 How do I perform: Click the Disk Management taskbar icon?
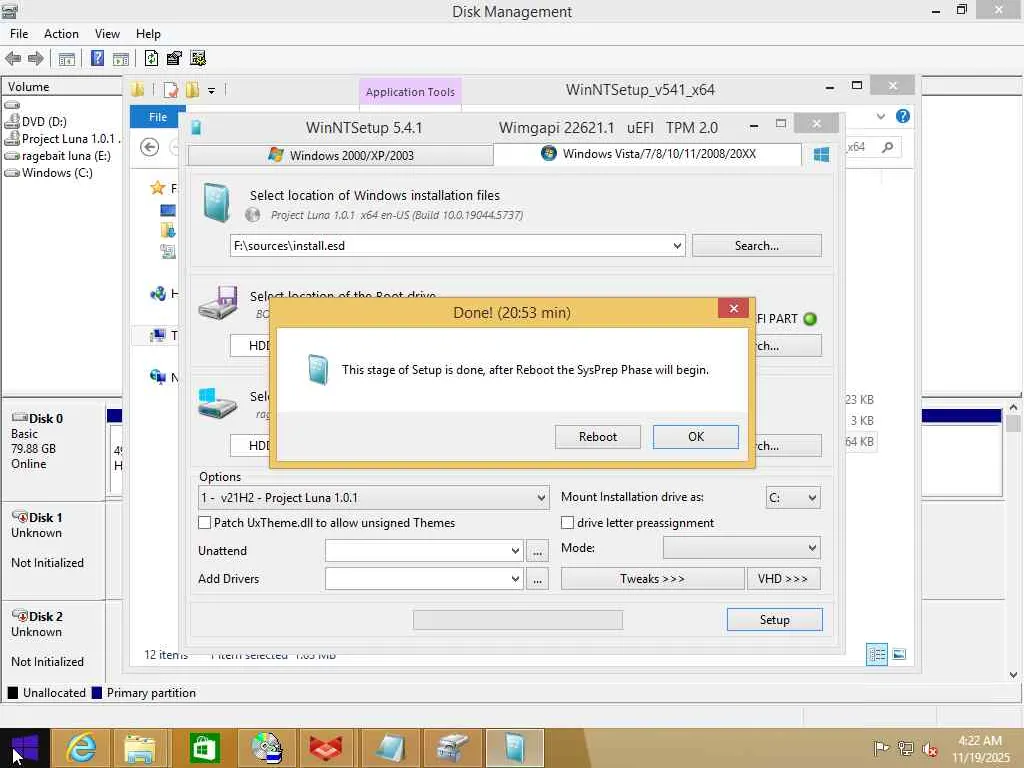[452, 748]
